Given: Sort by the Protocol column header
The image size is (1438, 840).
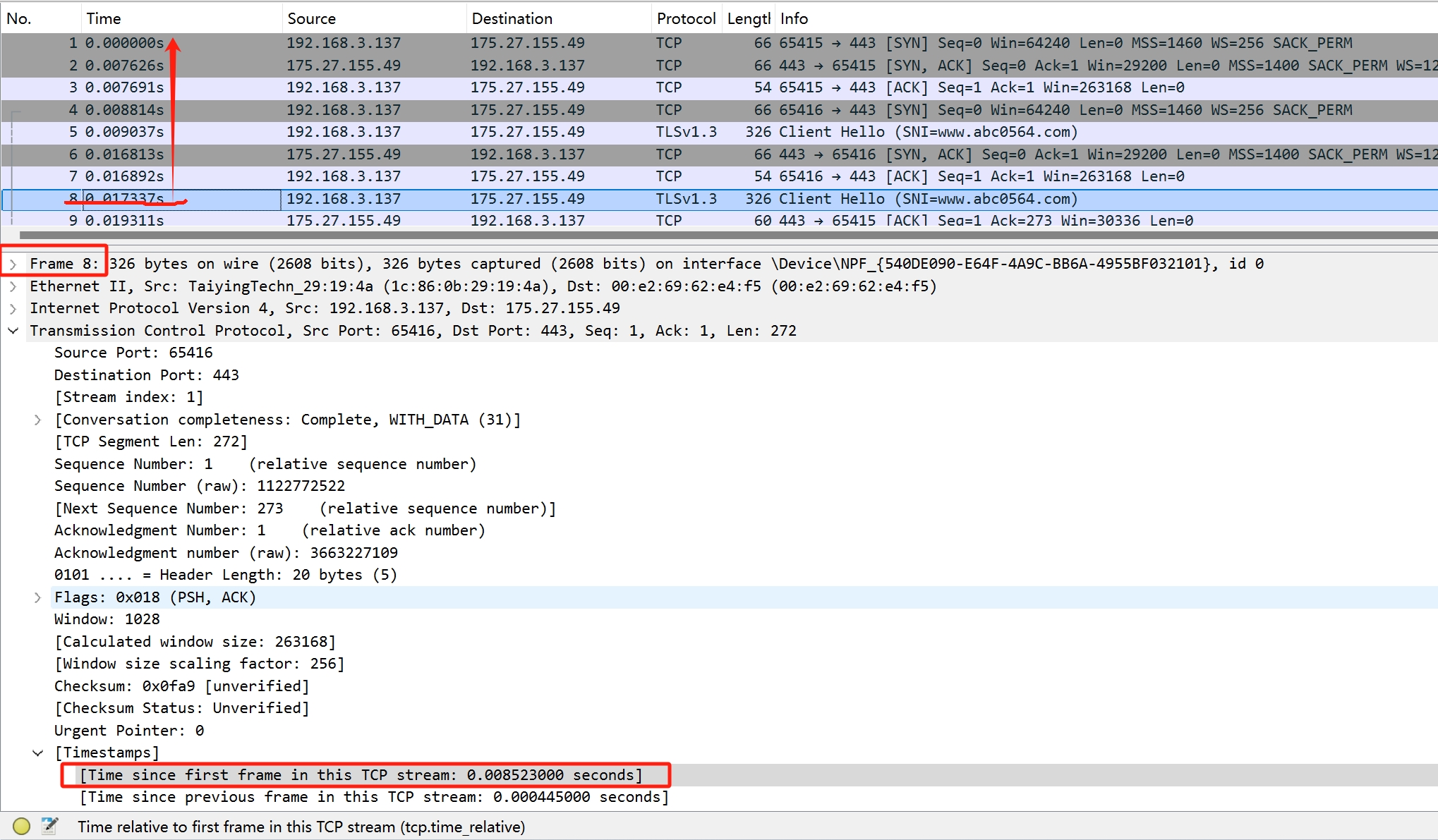Looking at the screenshot, I should click(x=685, y=19).
